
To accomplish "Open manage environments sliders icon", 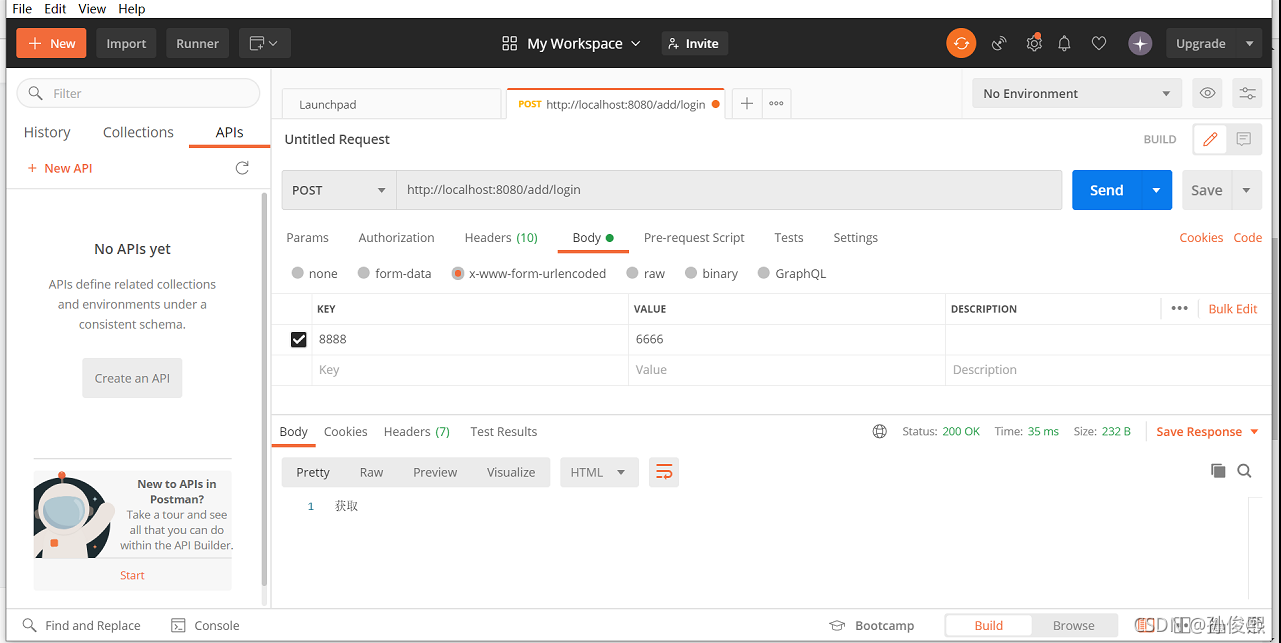I will pyautogui.click(x=1247, y=93).
